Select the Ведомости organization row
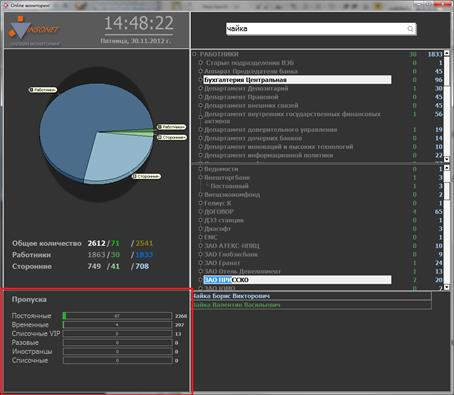Screen dimensions: 454x395 [221, 169]
